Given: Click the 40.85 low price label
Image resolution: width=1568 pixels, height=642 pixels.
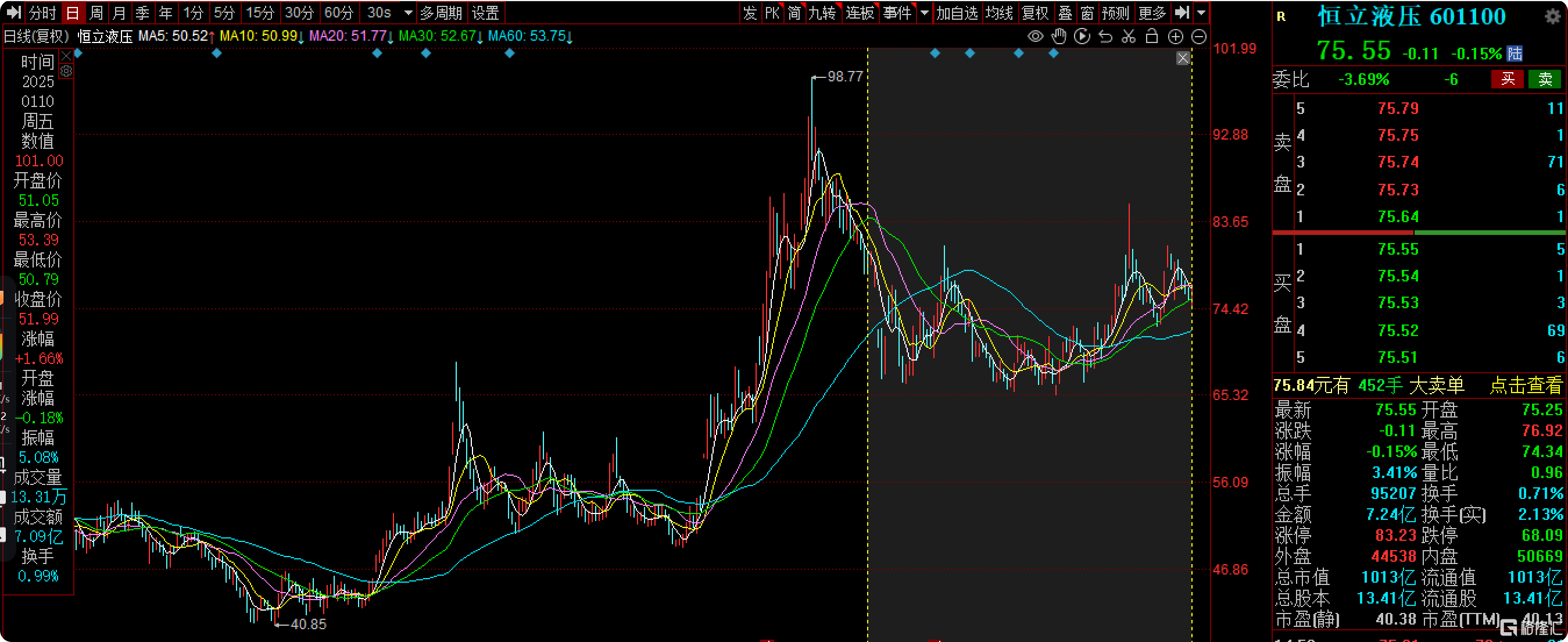Looking at the screenshot, I should (x=308, y=624).
